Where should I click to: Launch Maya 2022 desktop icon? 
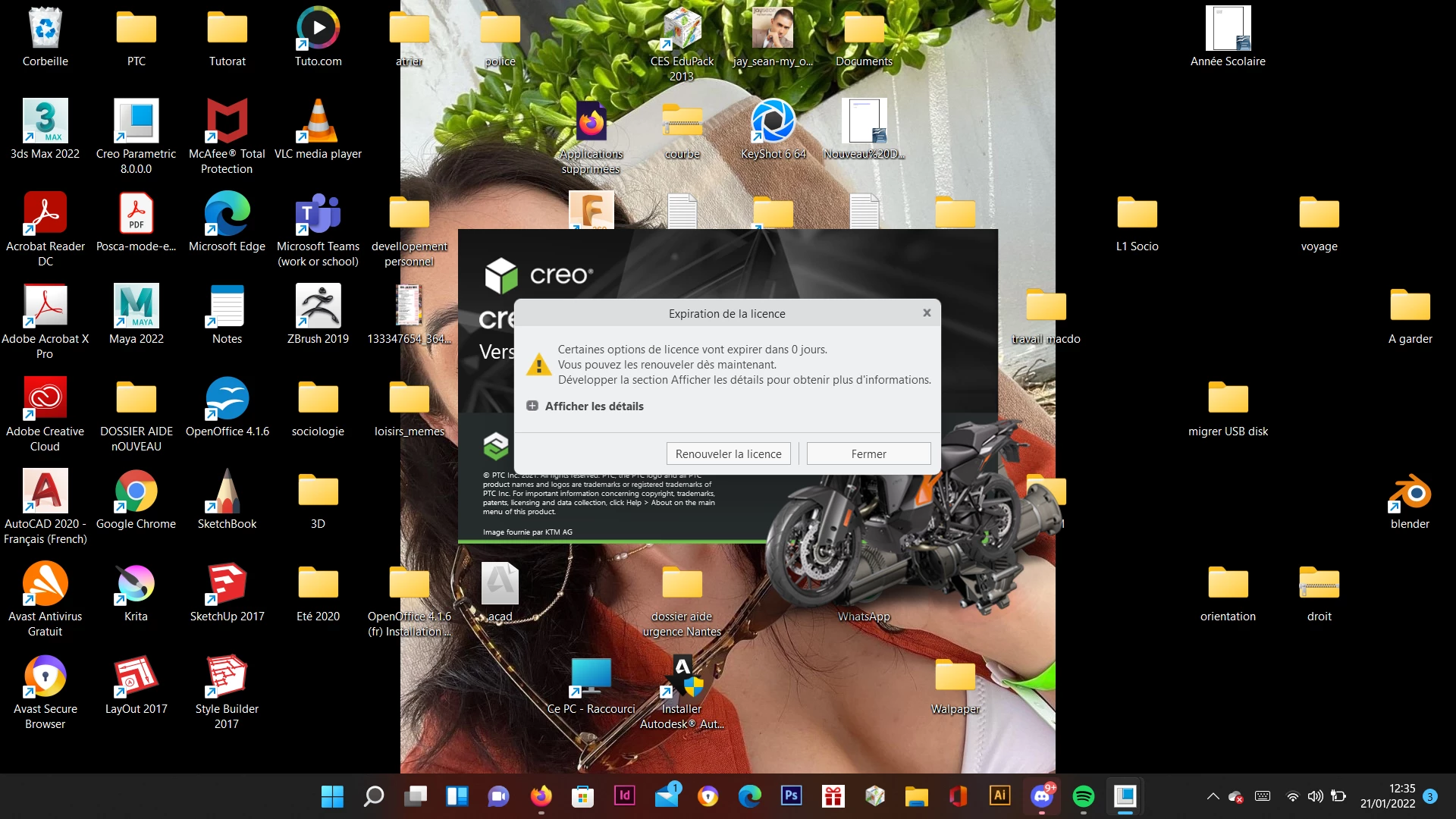coord(136,306)
